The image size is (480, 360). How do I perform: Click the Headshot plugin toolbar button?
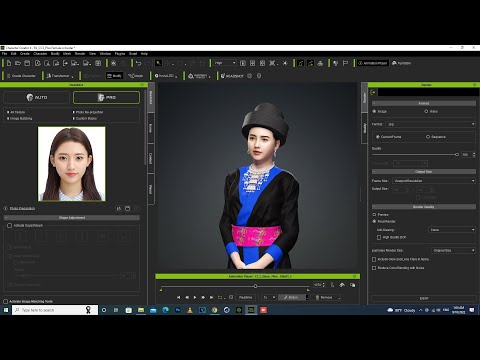click(x=232, y=76)
